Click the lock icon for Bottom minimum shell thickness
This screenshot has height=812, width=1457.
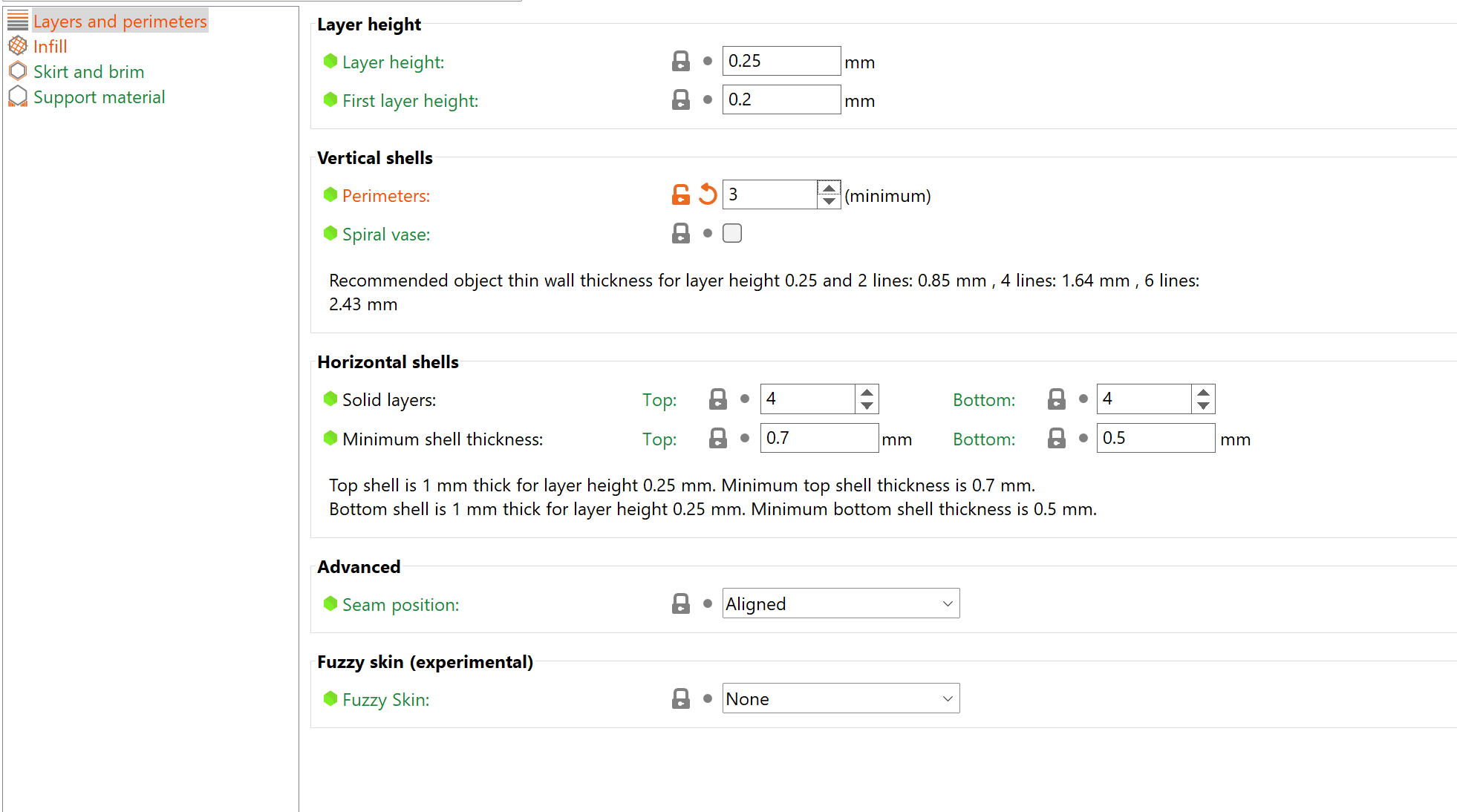coord(1056,438)
